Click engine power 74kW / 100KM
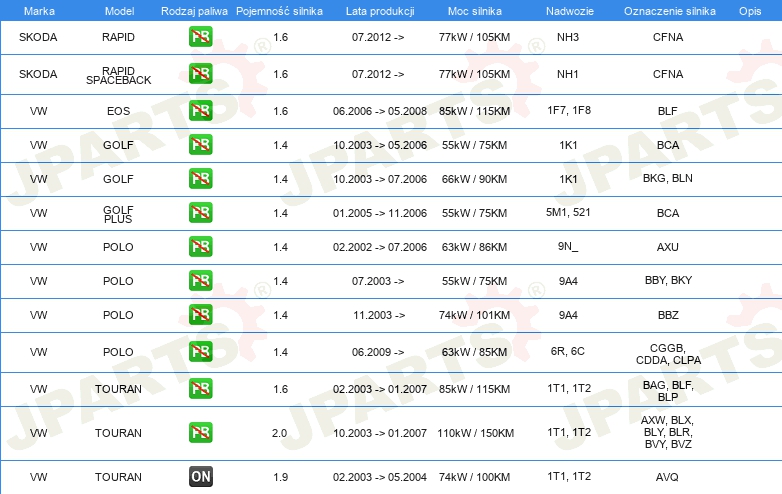The image size is (782, 494). 474,477
